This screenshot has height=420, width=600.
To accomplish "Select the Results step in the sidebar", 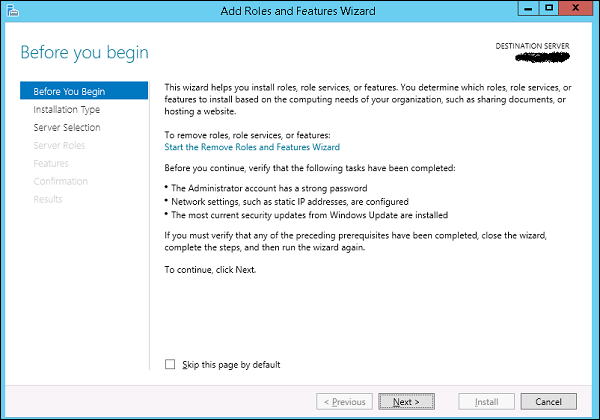I will [x=48, y=200].
